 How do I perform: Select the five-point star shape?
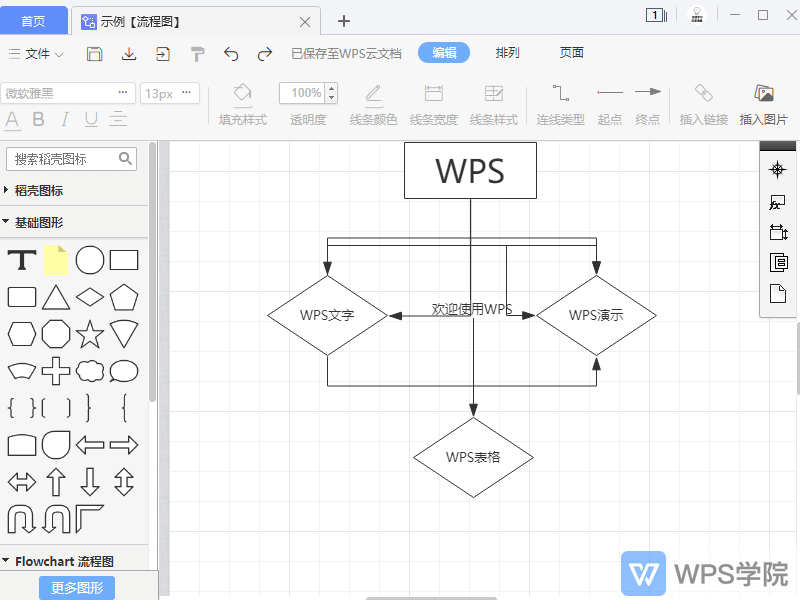pos(90,334)
